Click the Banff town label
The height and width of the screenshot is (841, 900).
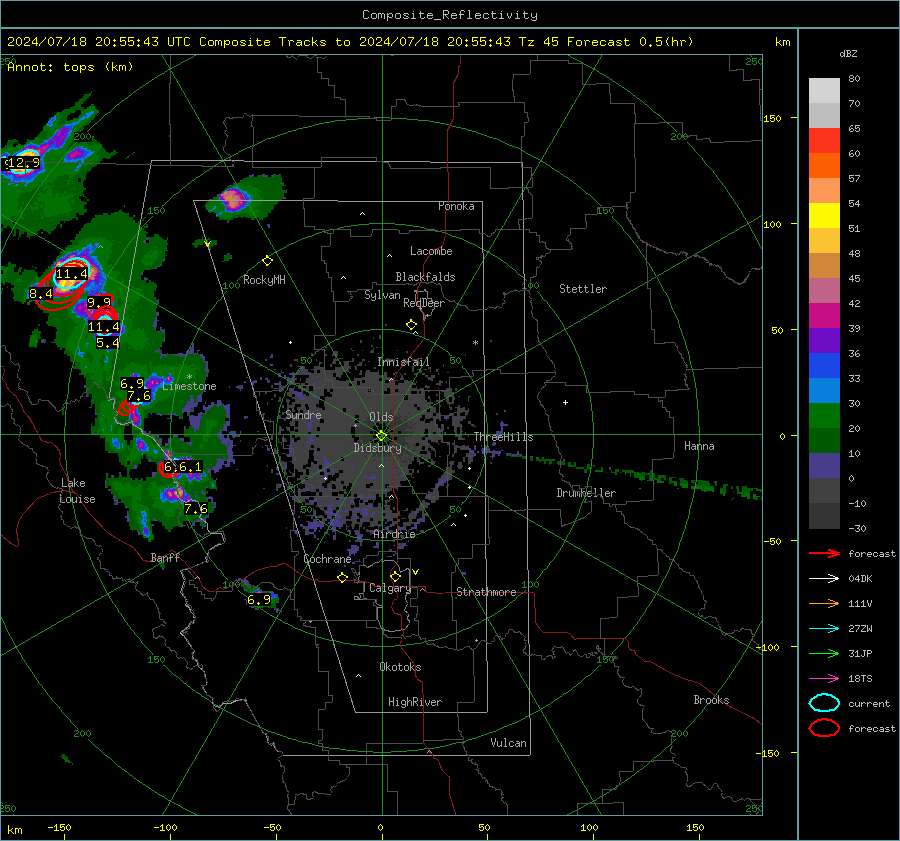tap(165, 557)
